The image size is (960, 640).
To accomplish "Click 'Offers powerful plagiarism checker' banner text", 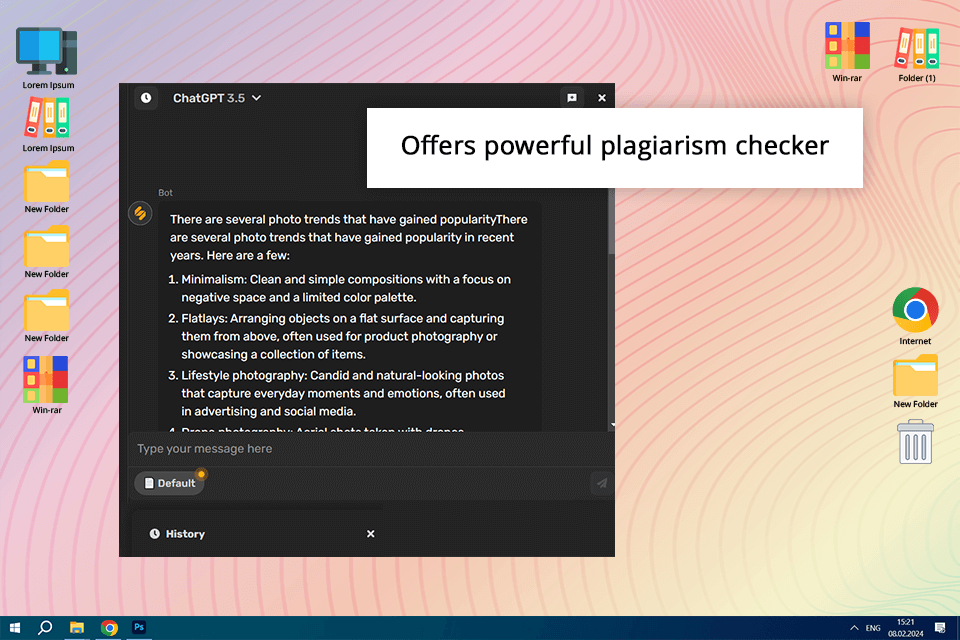I will click(x=614, y=146).
